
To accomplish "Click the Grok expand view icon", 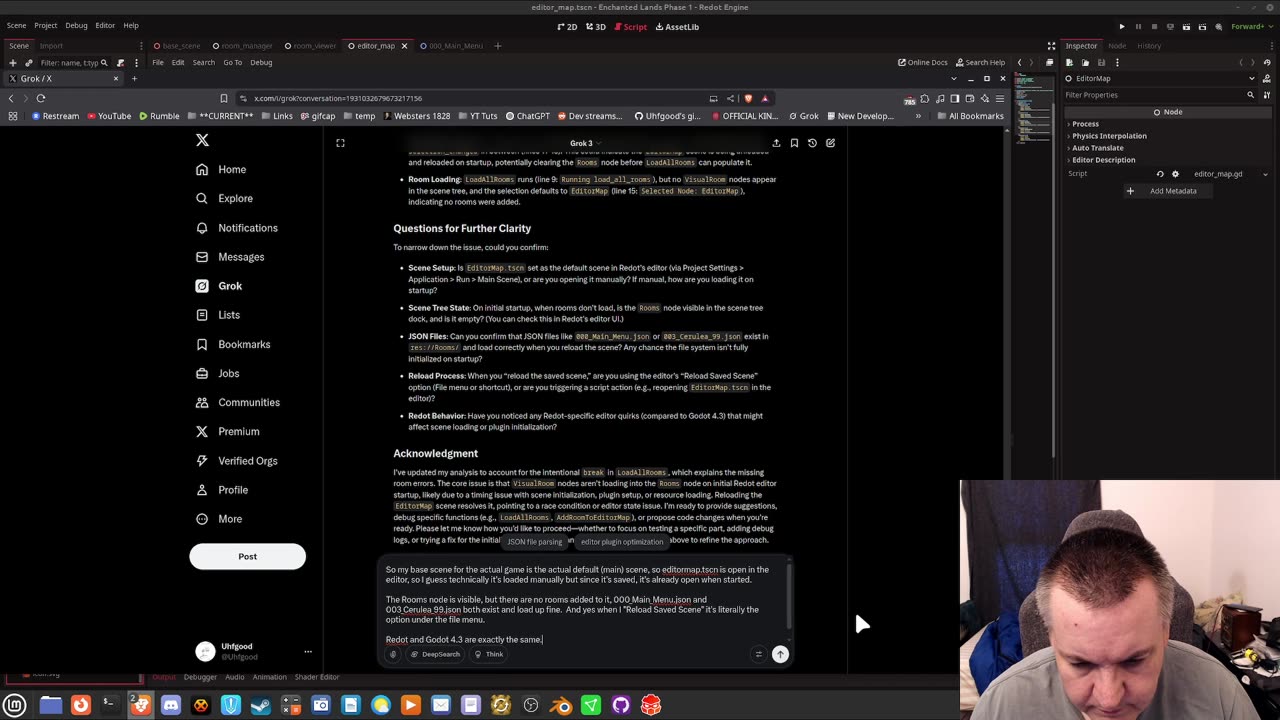I will tap(340, 143).
